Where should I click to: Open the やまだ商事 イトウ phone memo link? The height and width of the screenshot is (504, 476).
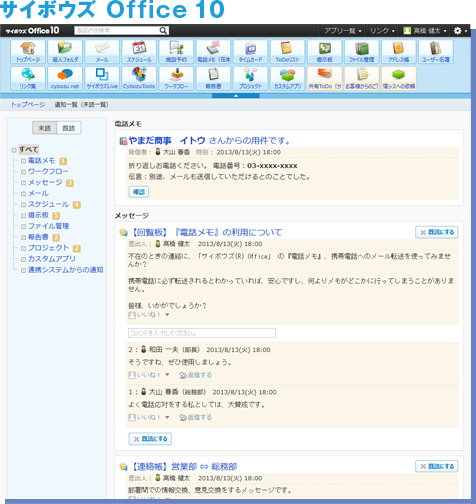click(x=209, y=141)
